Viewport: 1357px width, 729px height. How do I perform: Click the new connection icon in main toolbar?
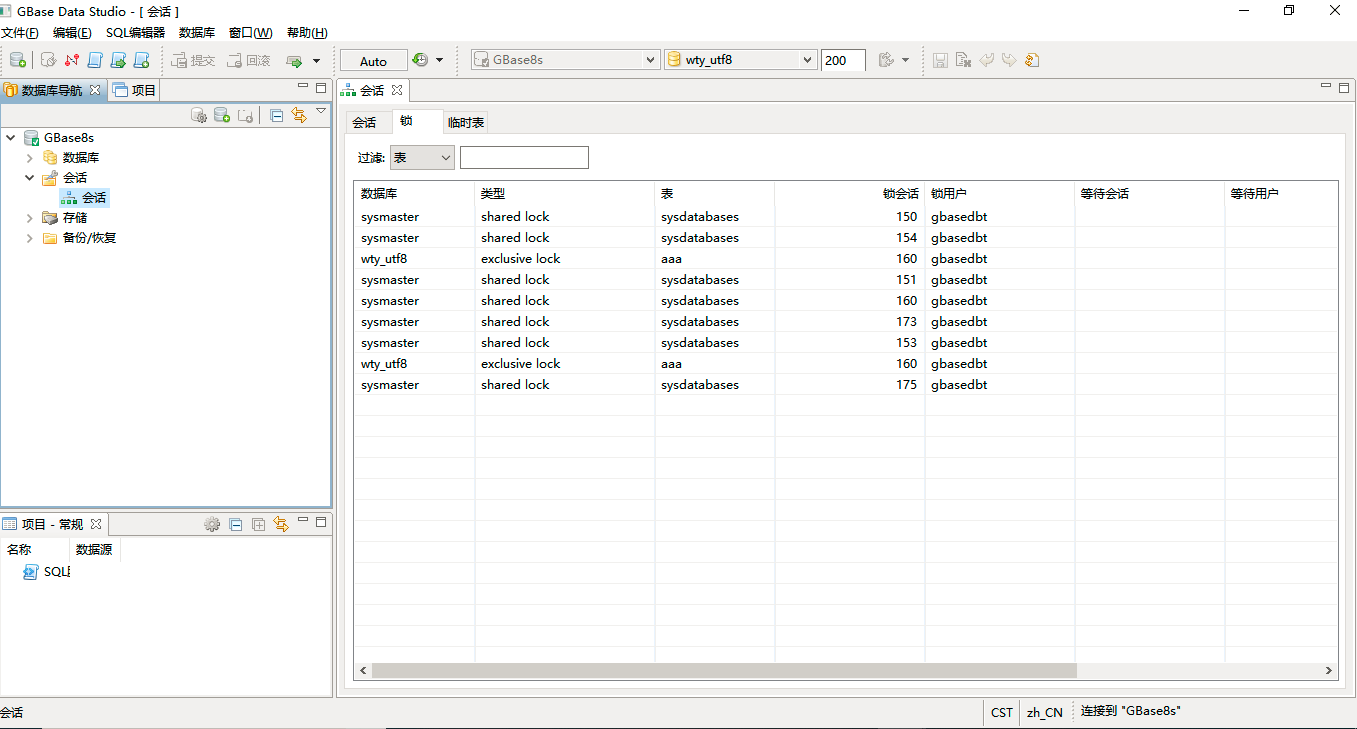coord(17,60)
